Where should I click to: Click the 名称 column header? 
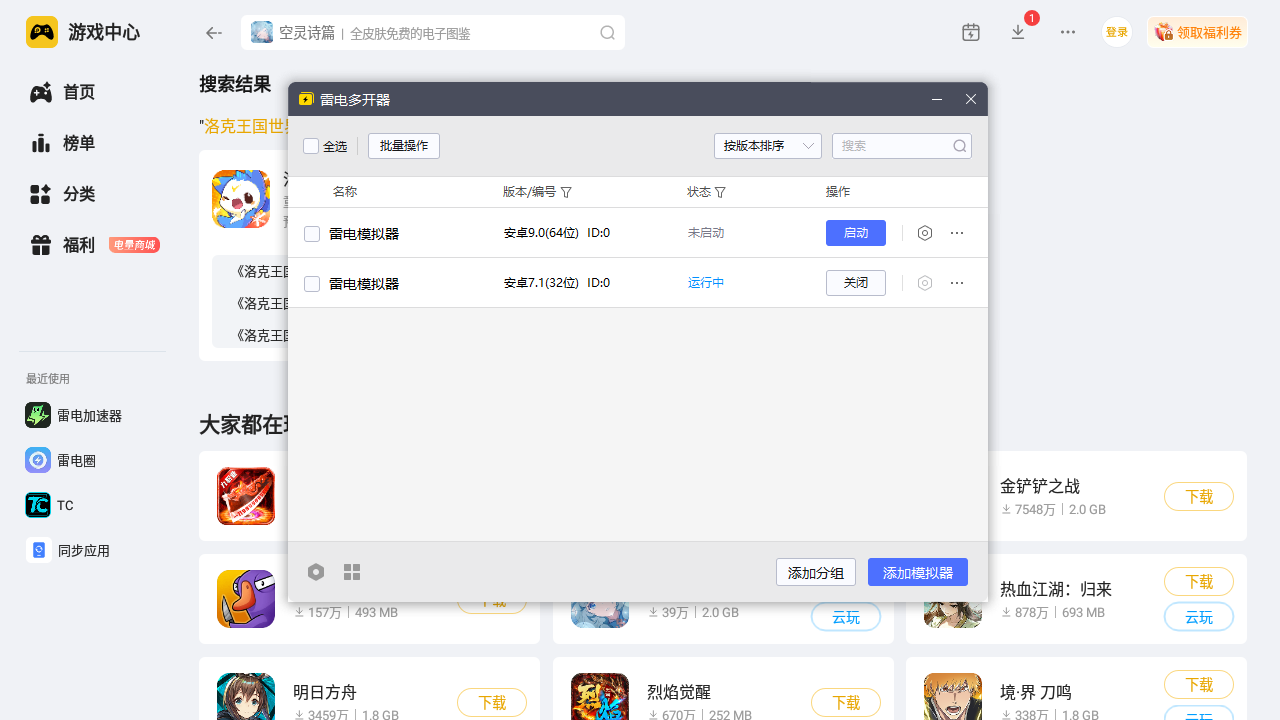pyautogui.click(x=345, y=192)
